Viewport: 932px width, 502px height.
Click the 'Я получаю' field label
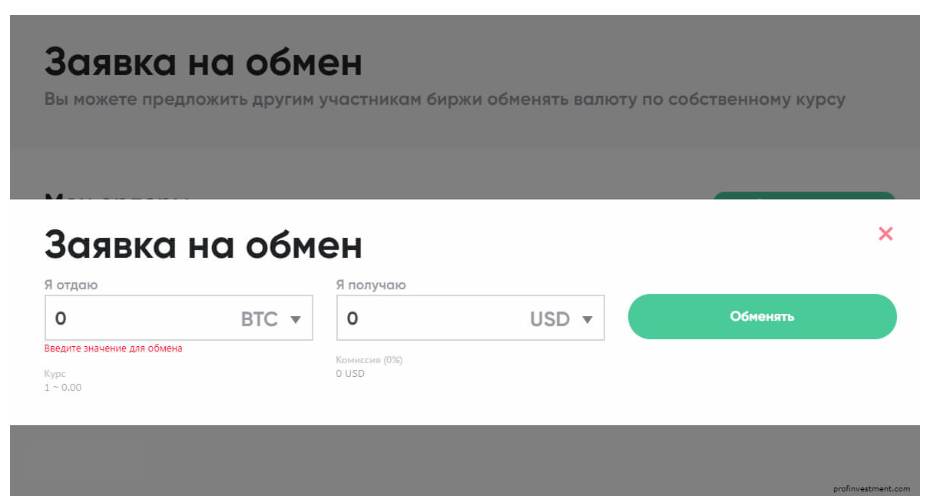pyautogui.click(x=371, y=285)
